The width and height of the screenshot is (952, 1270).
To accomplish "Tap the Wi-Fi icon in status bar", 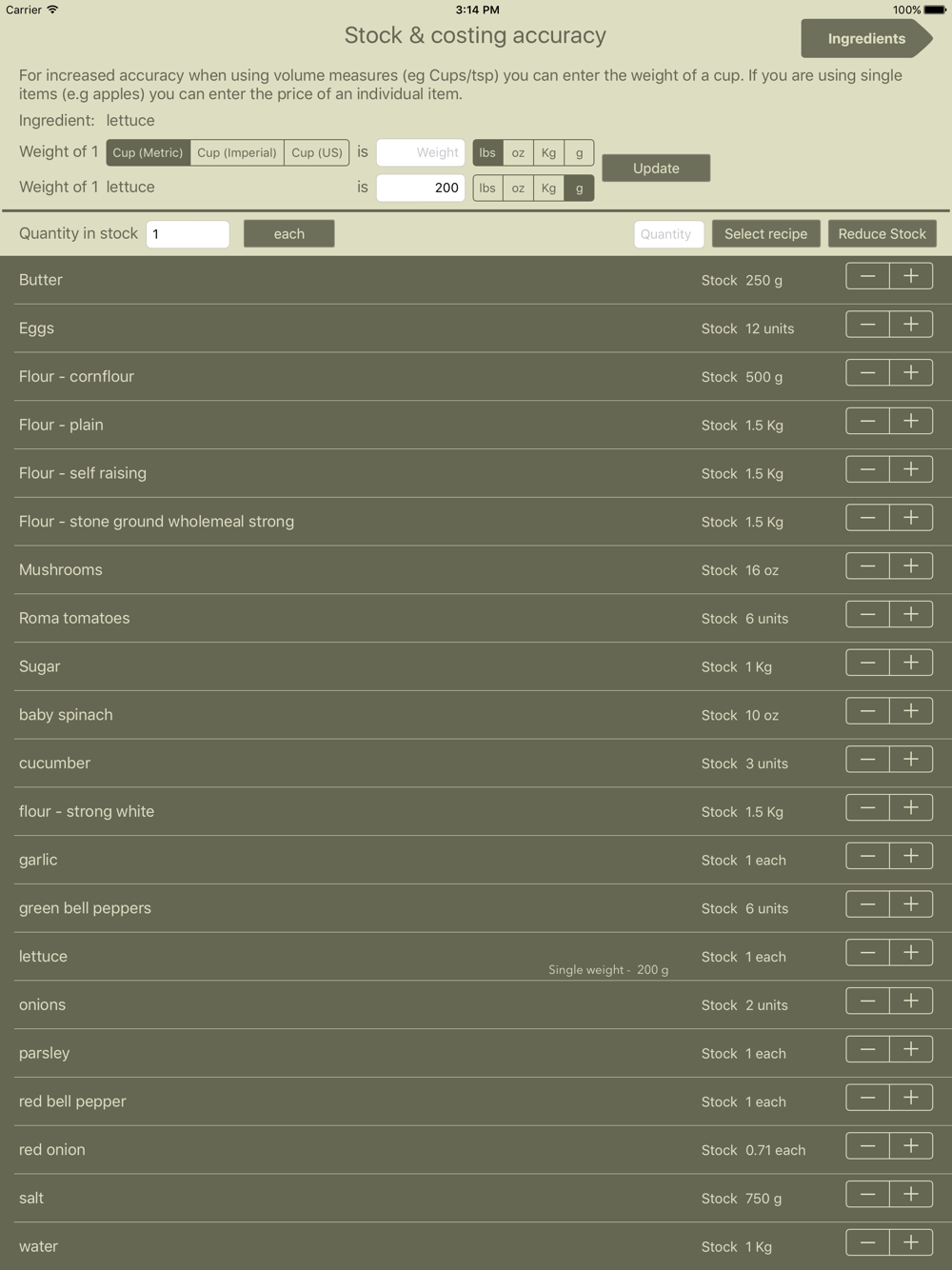I will (52, 10).
